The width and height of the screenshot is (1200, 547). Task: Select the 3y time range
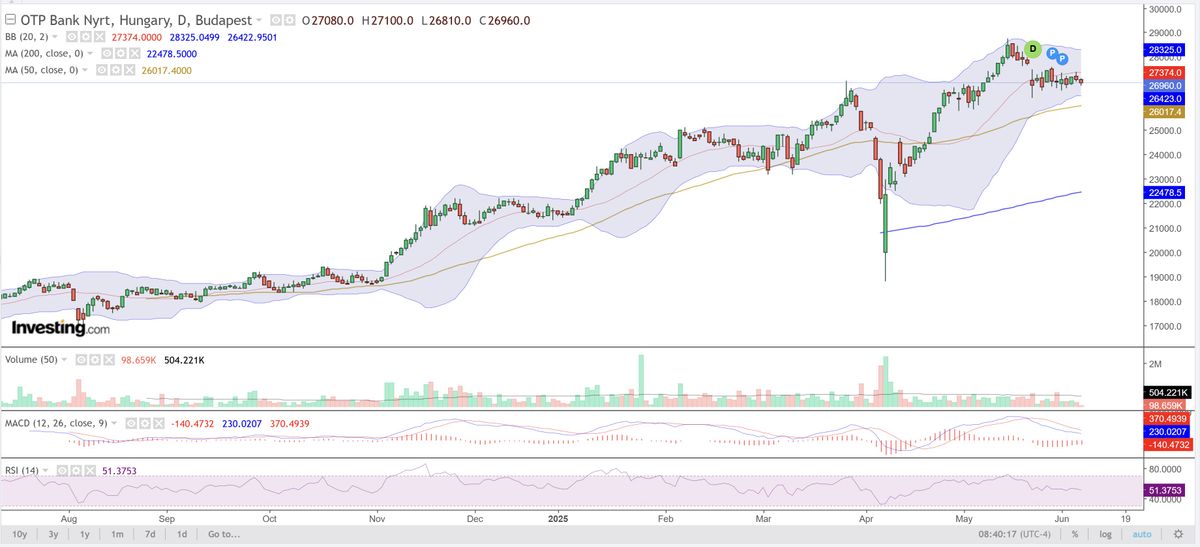tap(51, 535)
